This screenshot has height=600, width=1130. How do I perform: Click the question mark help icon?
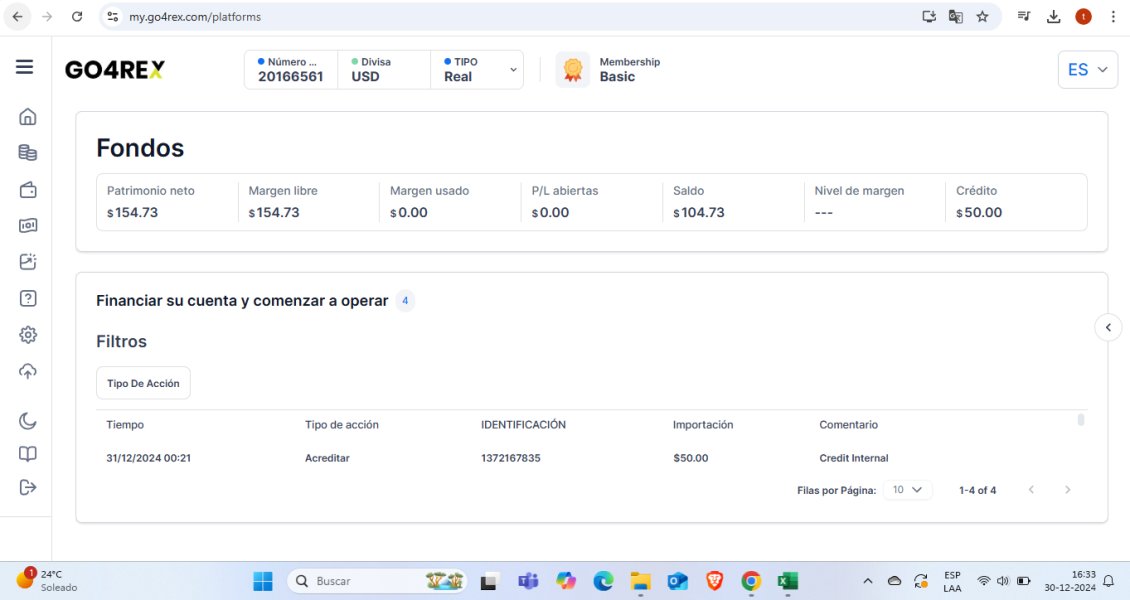click(28, 298)
